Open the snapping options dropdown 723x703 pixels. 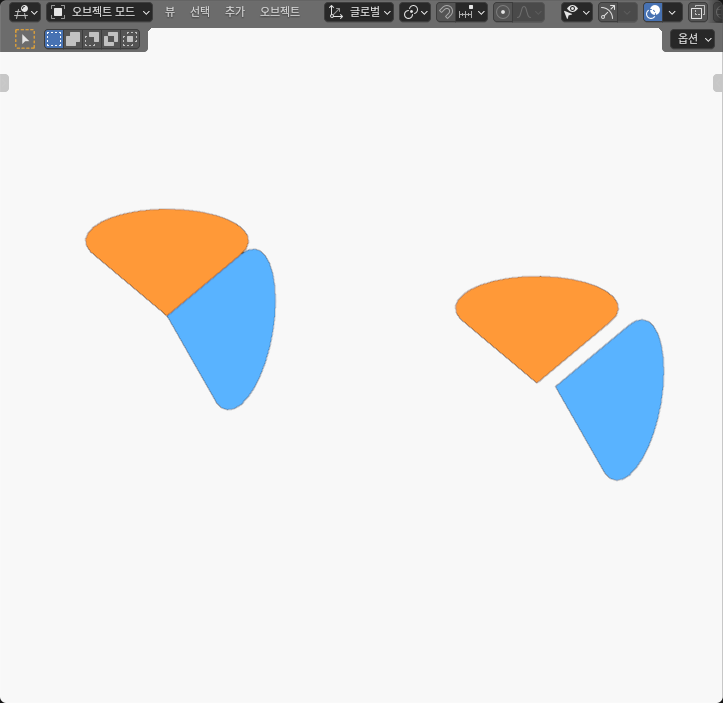(x=472, y=12)
